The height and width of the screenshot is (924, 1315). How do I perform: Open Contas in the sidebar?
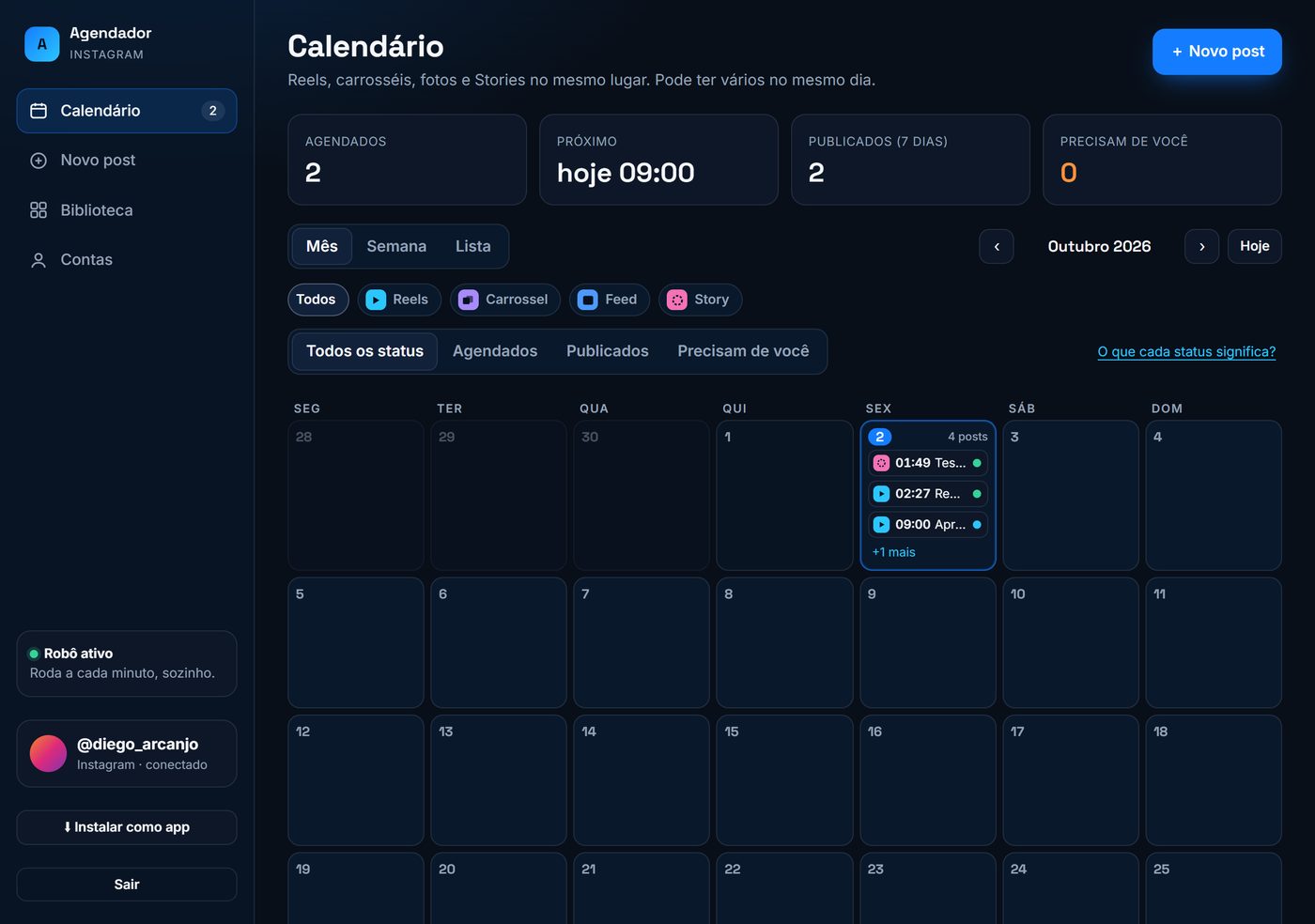[127, 260]
